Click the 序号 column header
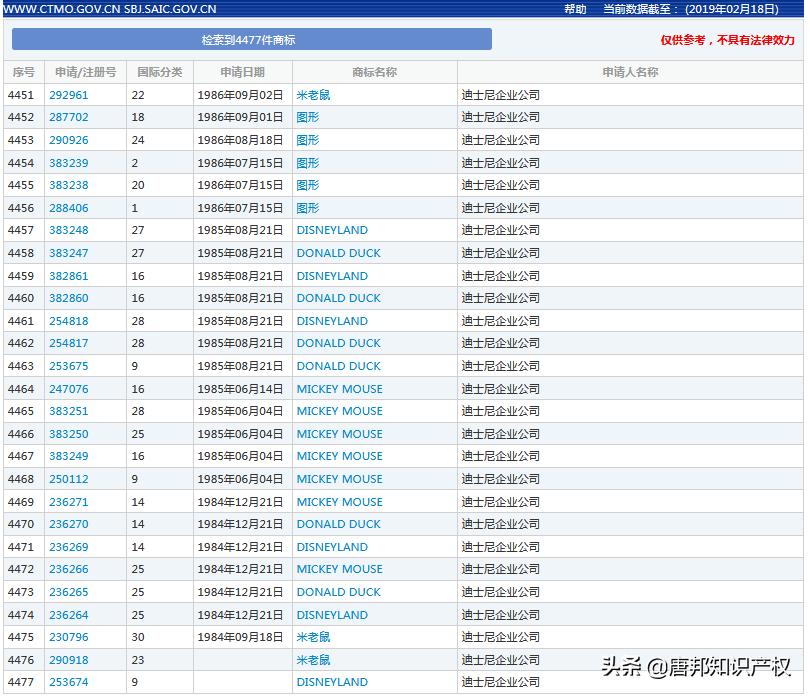Screen dimensions: 810x696 [x=22, y=71]
